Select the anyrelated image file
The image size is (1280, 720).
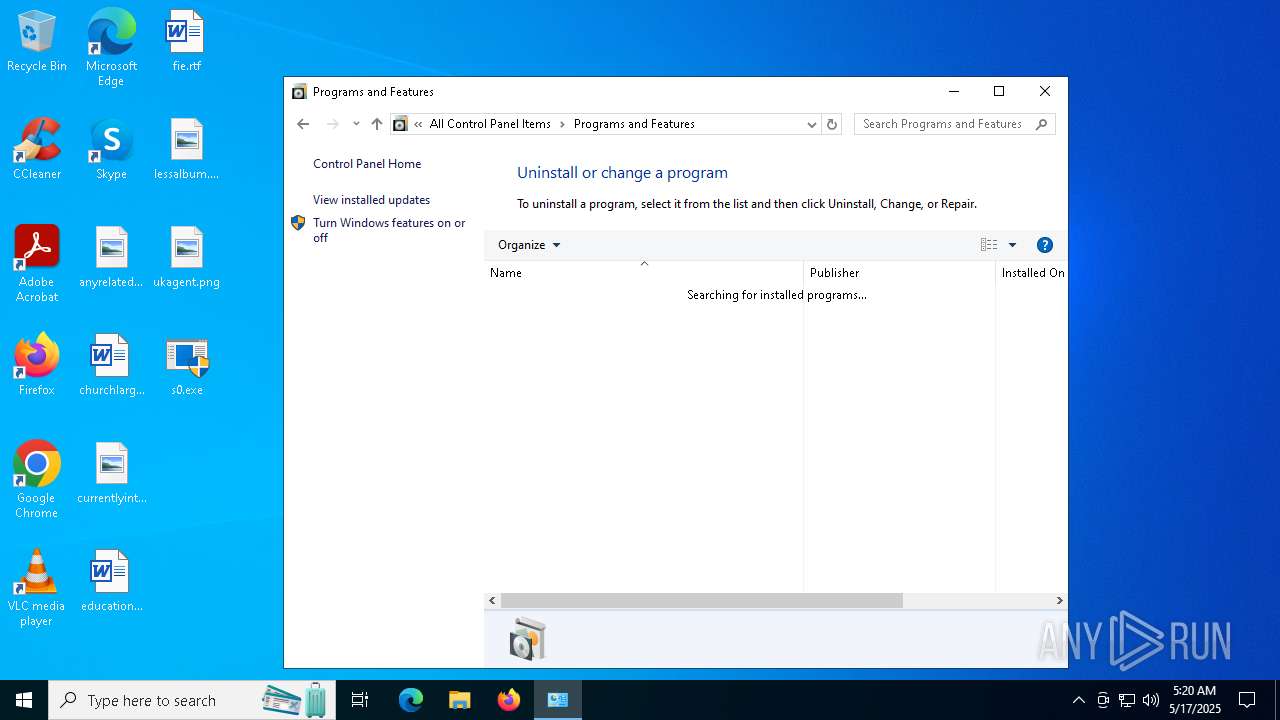point(111,258)
